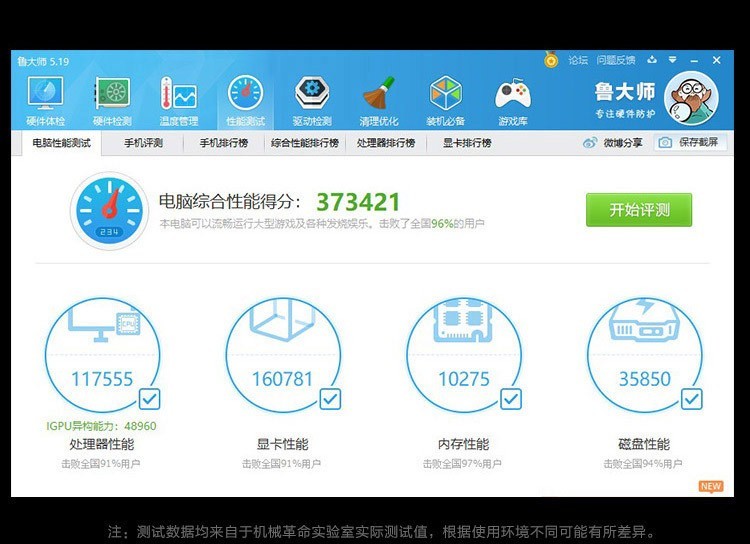Click the graphics score 160781

click(x=282, y=379)
